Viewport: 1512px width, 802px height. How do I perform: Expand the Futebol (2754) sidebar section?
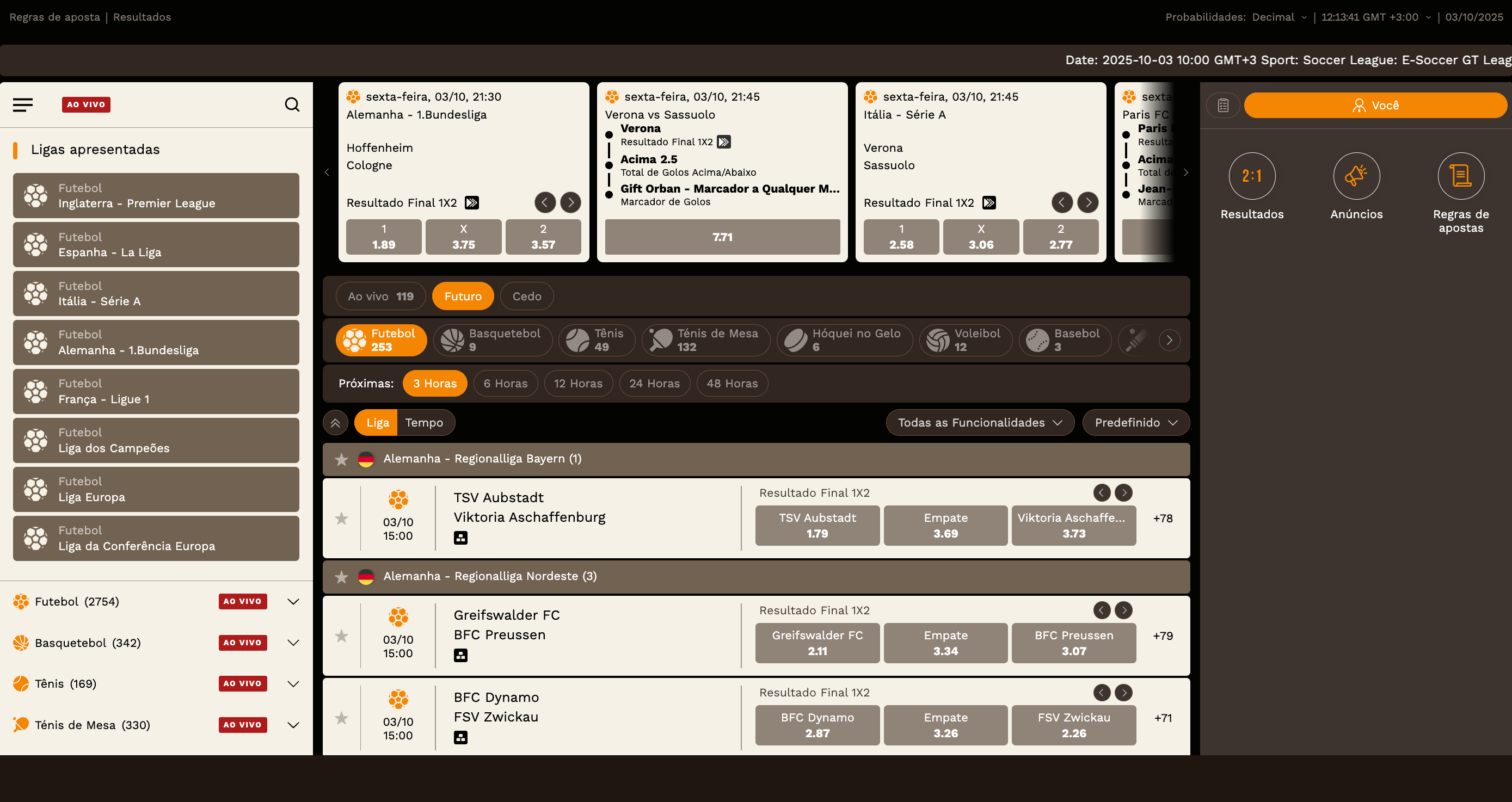(293, 601)
